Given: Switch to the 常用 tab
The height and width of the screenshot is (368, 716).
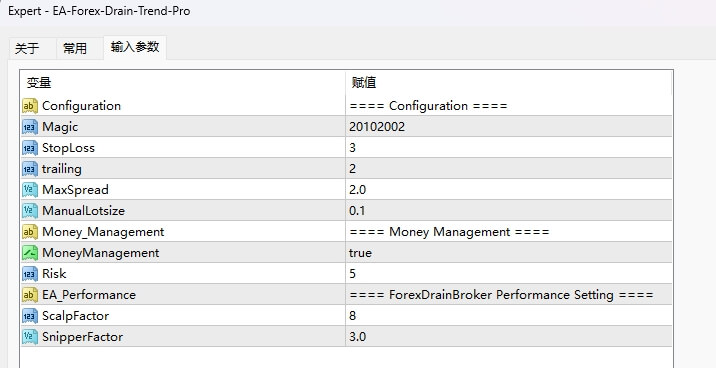Looking at the screenshot, I should tap(79, 48).
